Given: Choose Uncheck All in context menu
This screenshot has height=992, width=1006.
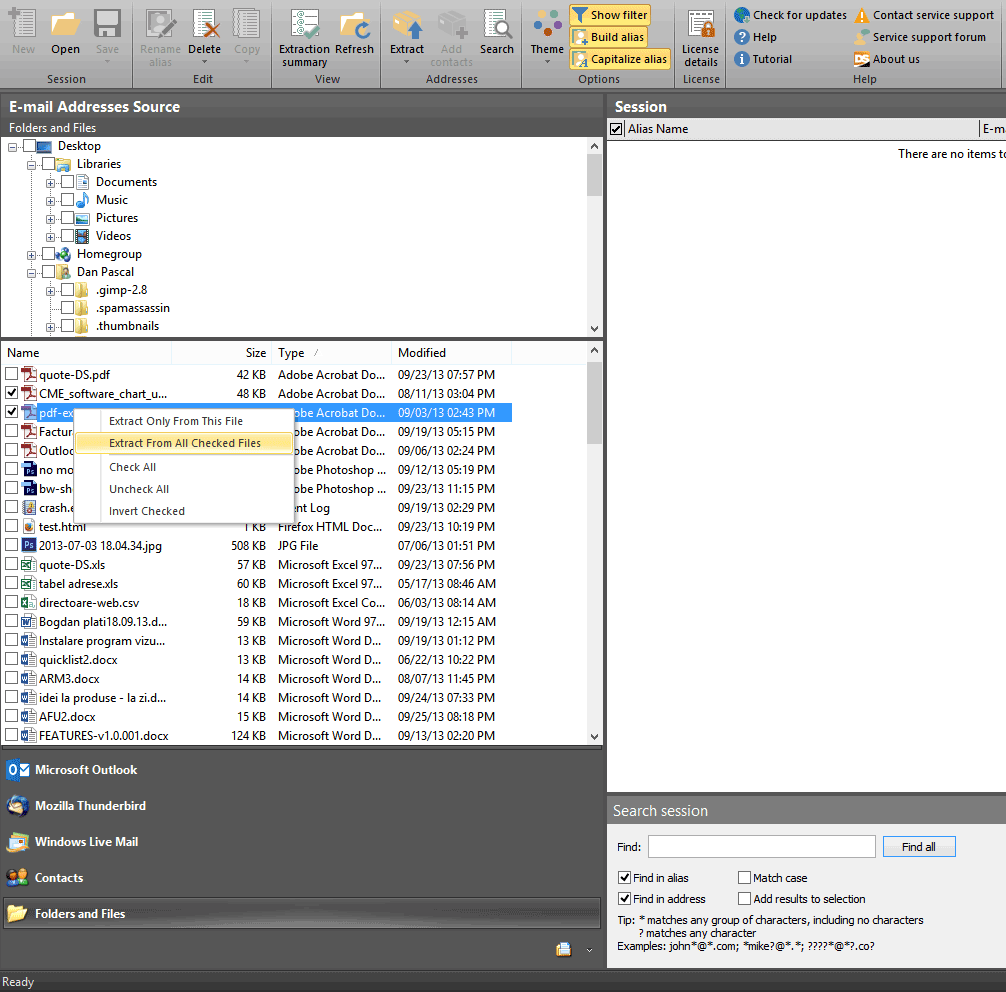Looking at the screenshot, I should pos(183,489).
